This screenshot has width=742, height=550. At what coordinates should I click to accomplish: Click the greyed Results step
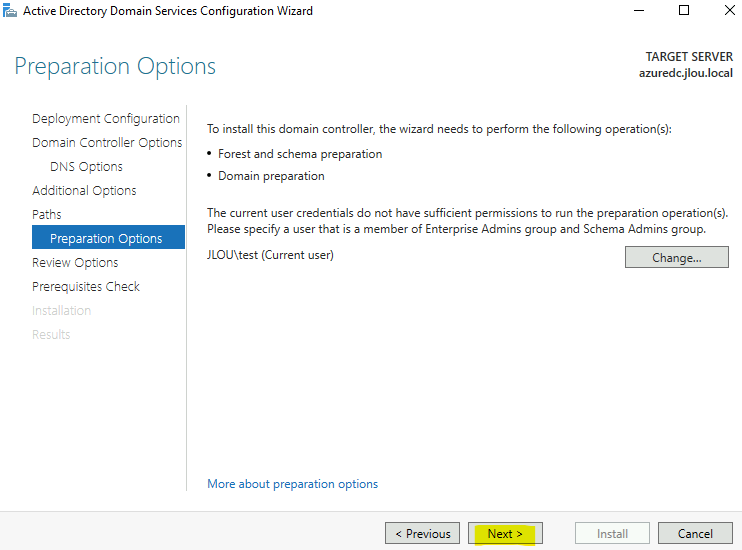click(51, 335)
